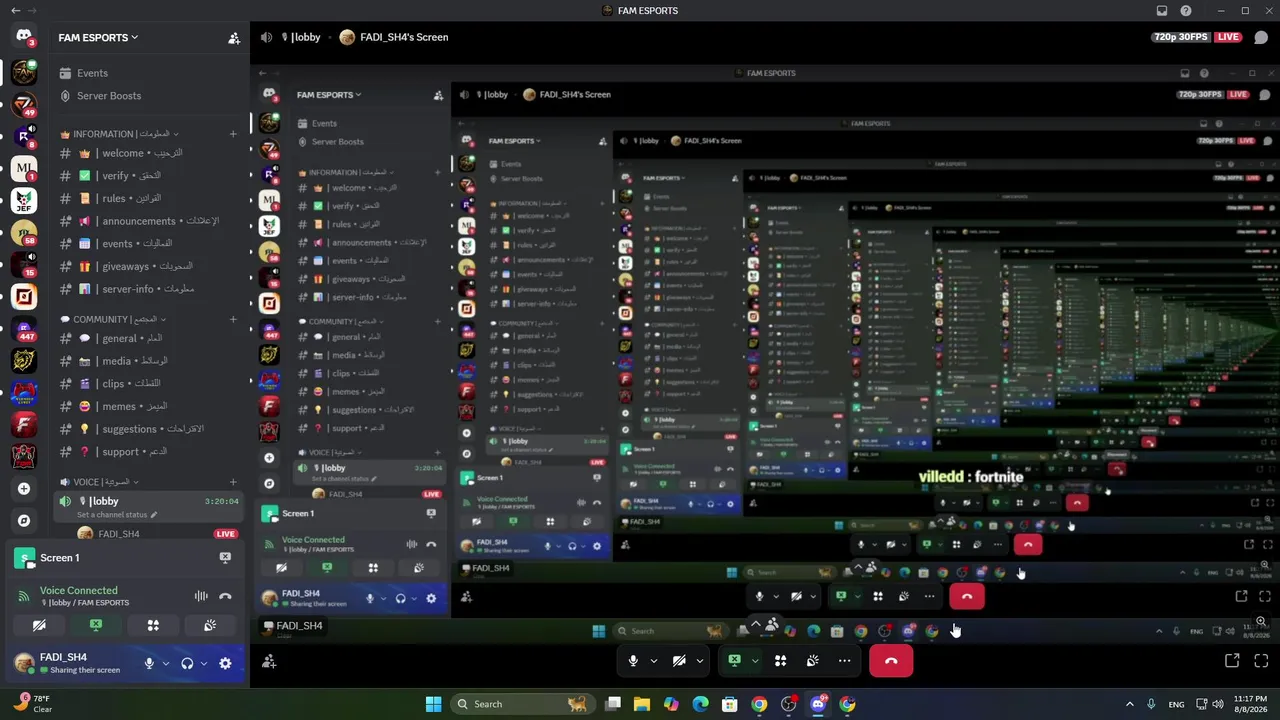The height and width of the screenshot is (720, 1280).
Task: Mute microphone in the call control bar
Action: (633, 661)
